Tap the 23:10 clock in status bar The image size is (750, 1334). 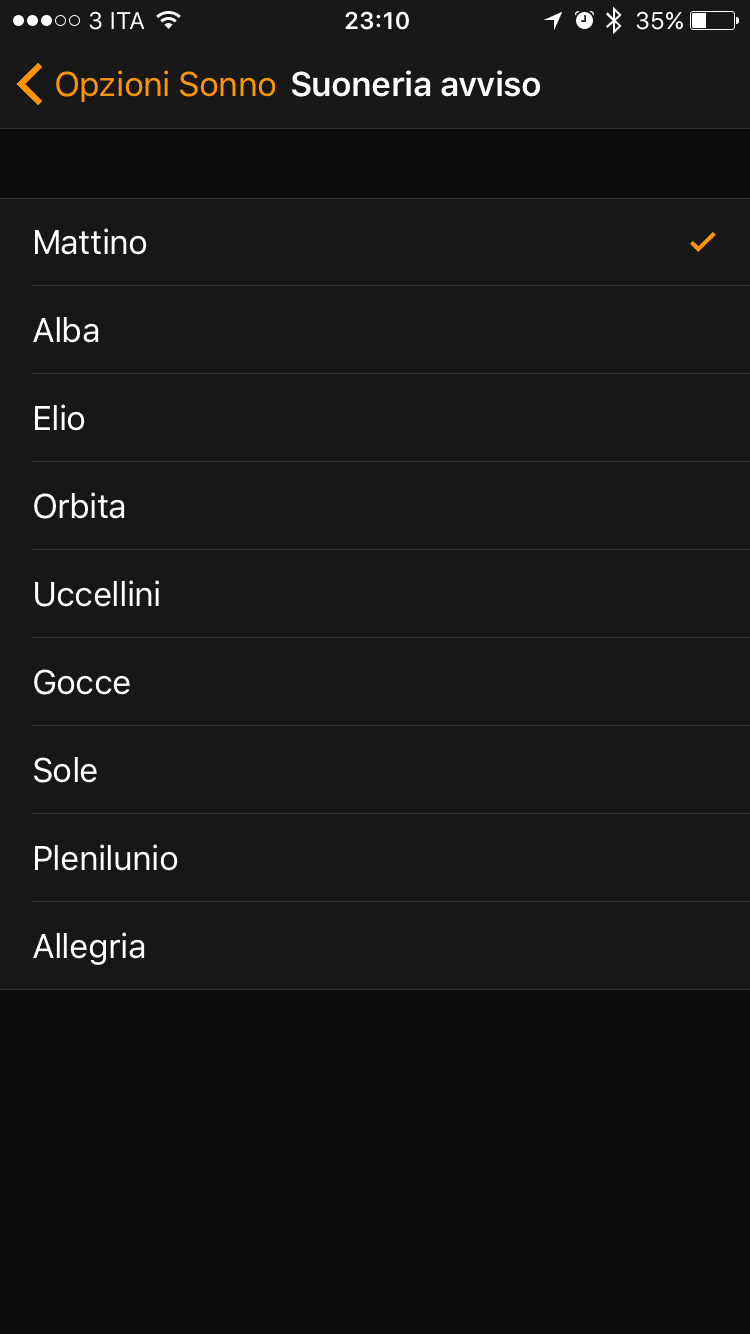377,21
